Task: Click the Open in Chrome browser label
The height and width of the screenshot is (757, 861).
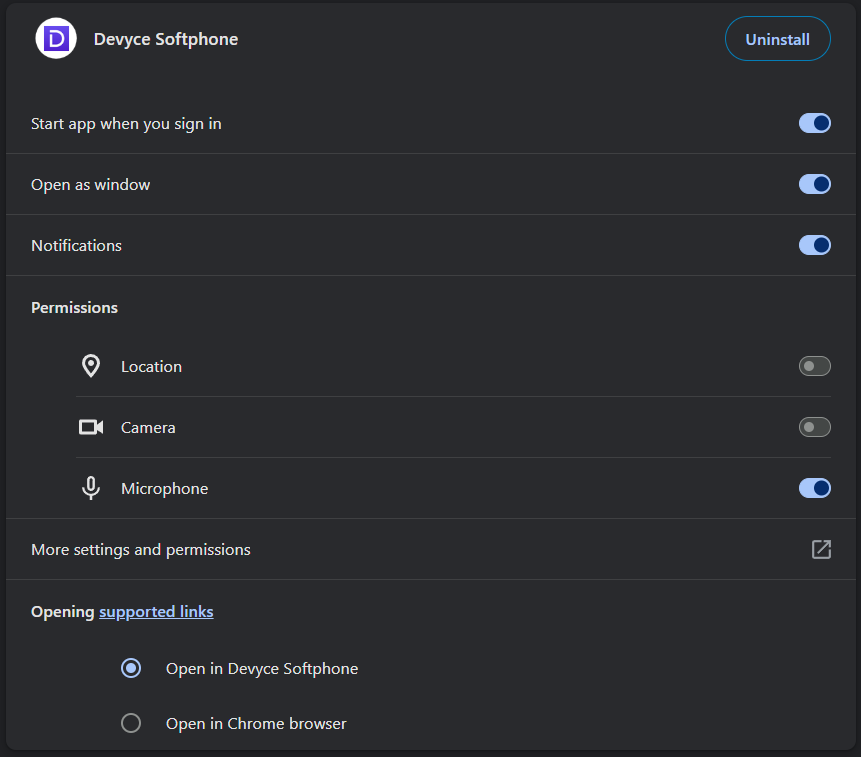Action: point(256,724)
